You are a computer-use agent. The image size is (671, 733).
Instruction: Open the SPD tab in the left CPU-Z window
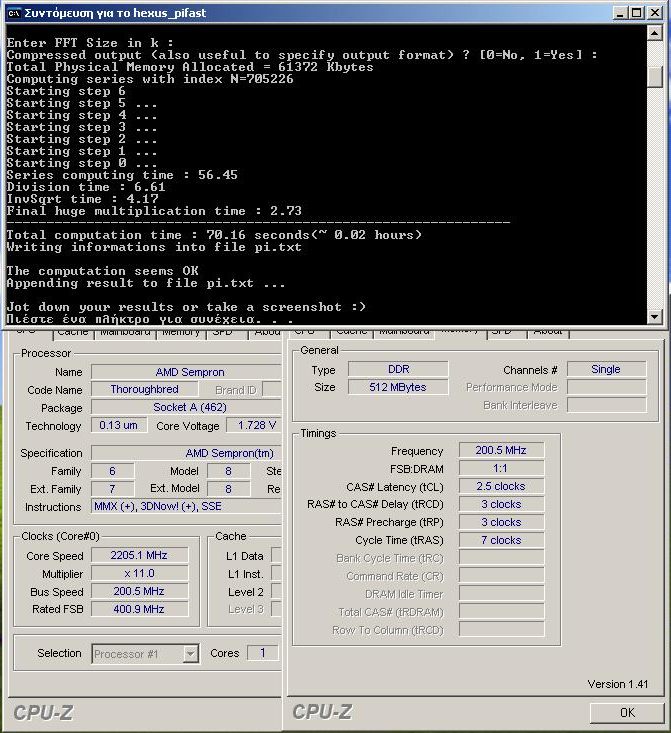[222, 332]
